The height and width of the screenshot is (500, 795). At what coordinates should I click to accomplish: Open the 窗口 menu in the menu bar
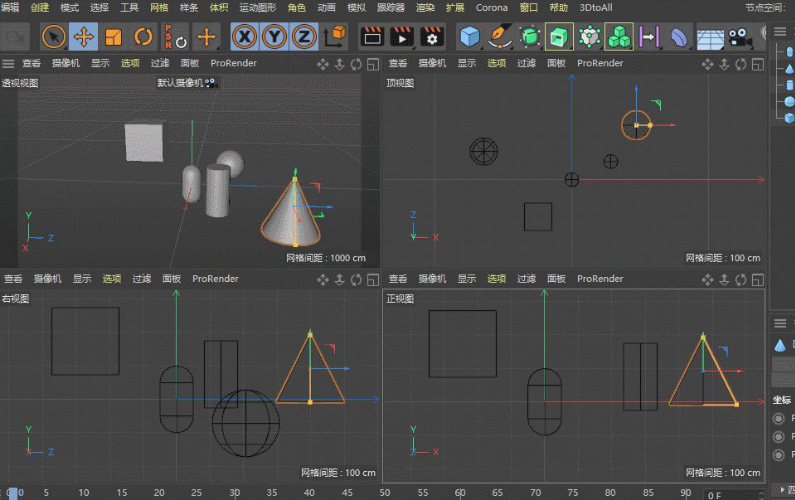coord(529,7)
